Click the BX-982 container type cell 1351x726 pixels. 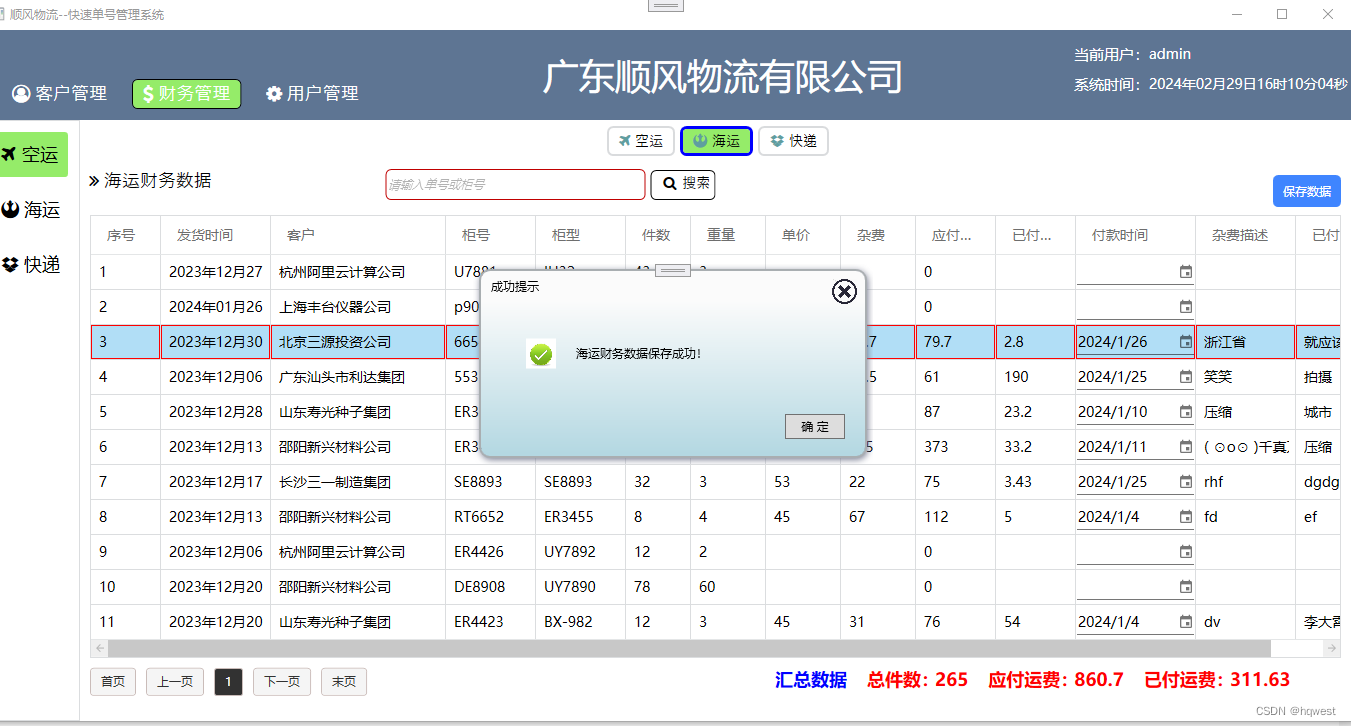[581, 622]
